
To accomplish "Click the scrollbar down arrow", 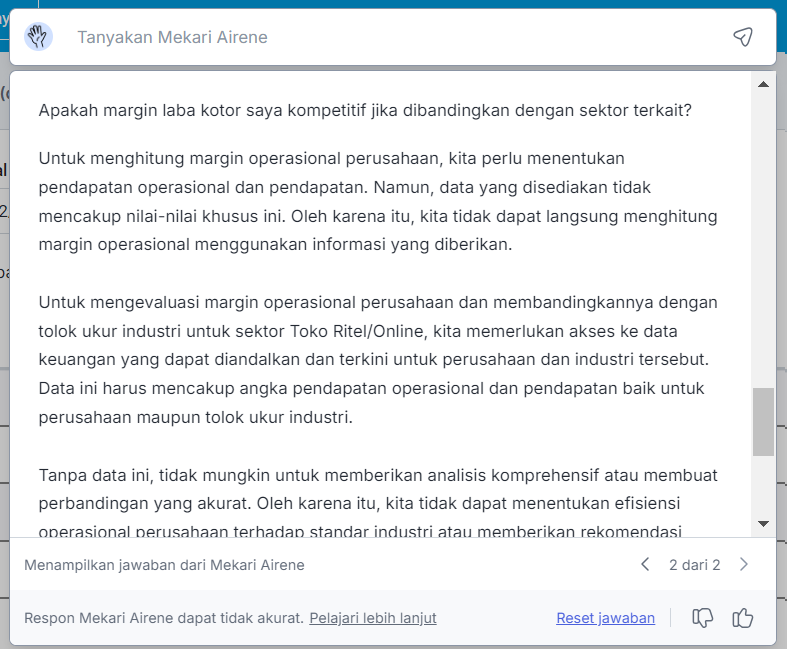I will (763, 524).
